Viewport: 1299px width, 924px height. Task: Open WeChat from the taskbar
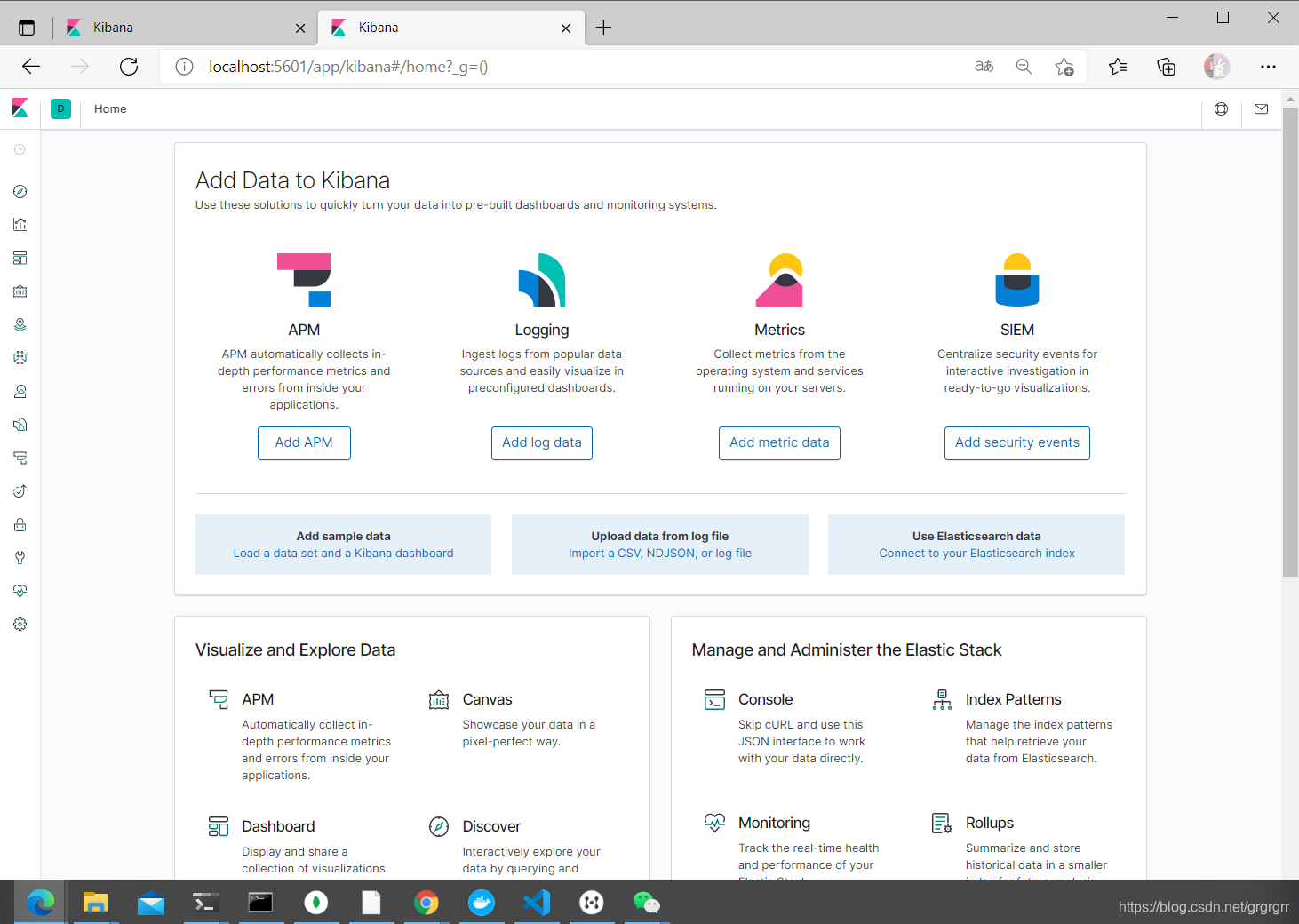[647, 903]
